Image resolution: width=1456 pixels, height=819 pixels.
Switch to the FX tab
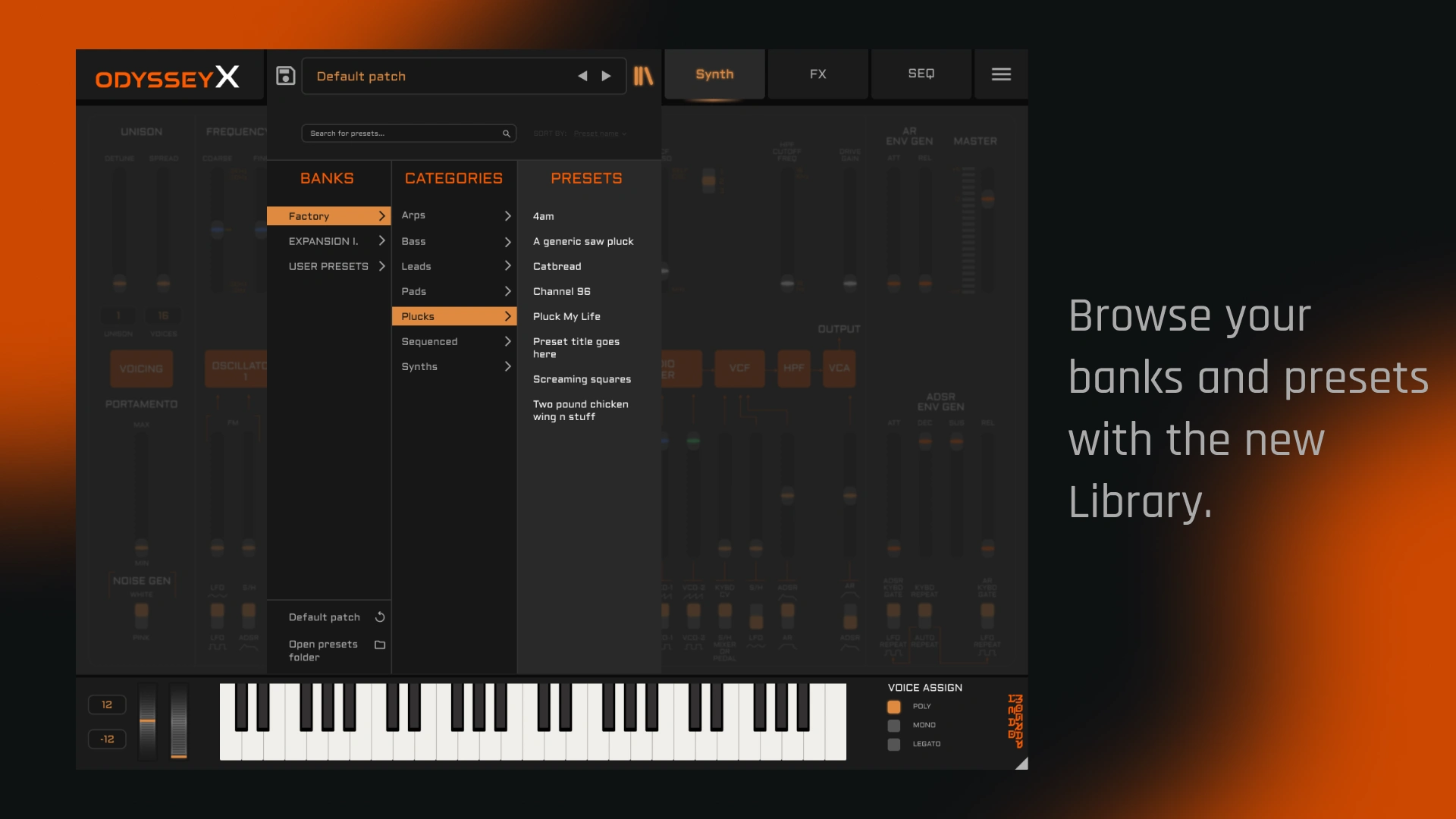817,74
